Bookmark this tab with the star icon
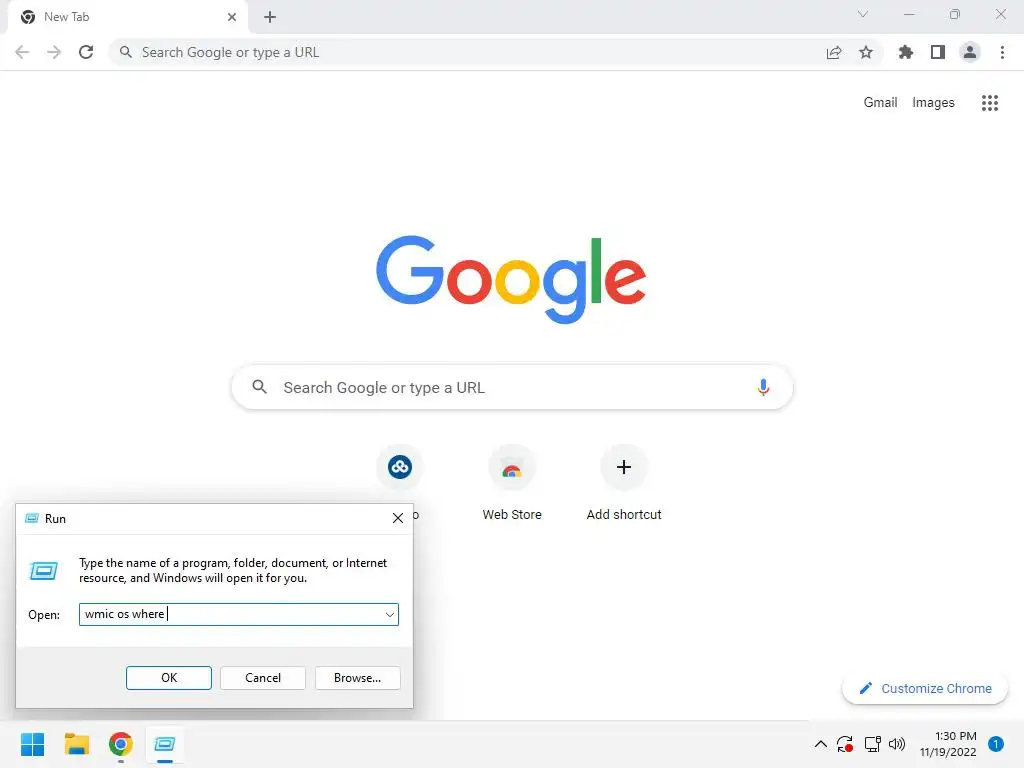The image size is (1024, 768). click(x=866, y=52)
